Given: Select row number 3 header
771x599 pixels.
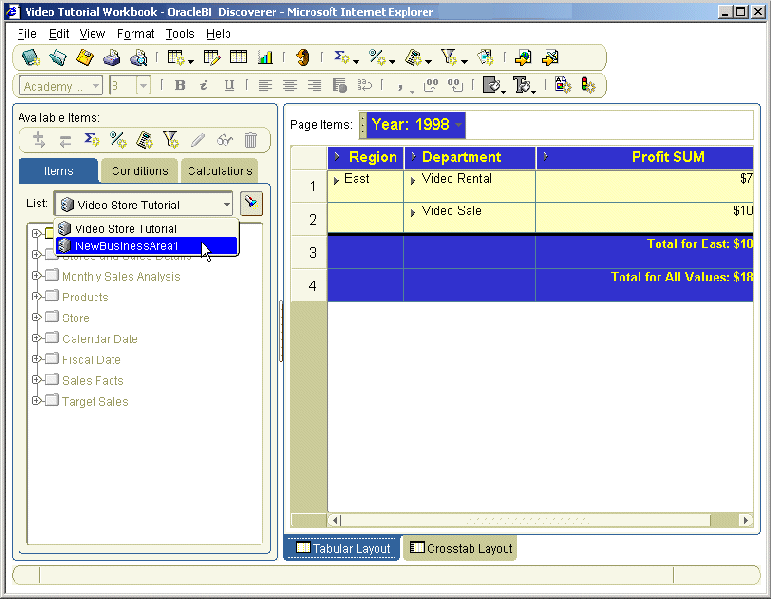Looking at the screenshot, I should coord(309,252).
